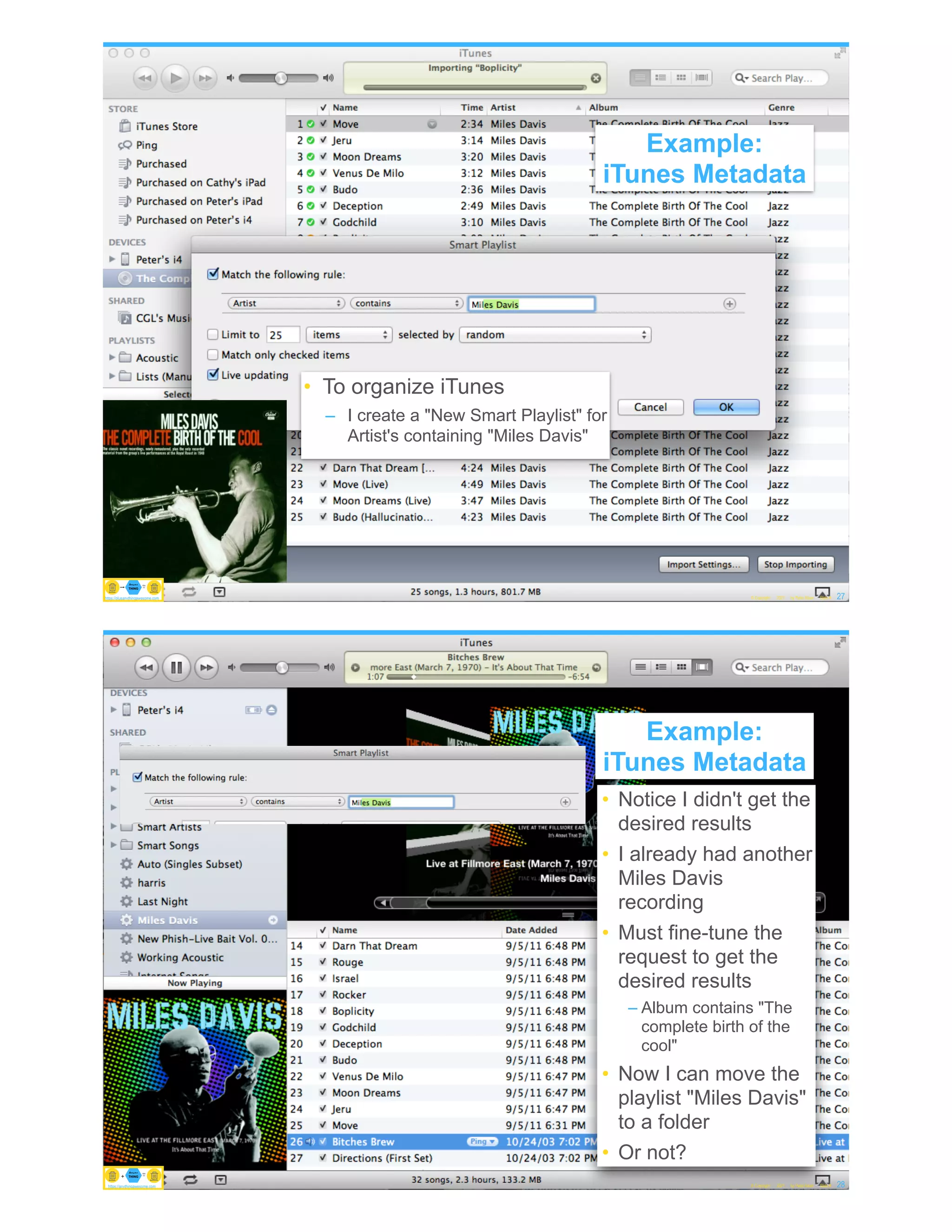Enable "Match only checked items"
The image size is (952, 1232).
tap(212, 355)
